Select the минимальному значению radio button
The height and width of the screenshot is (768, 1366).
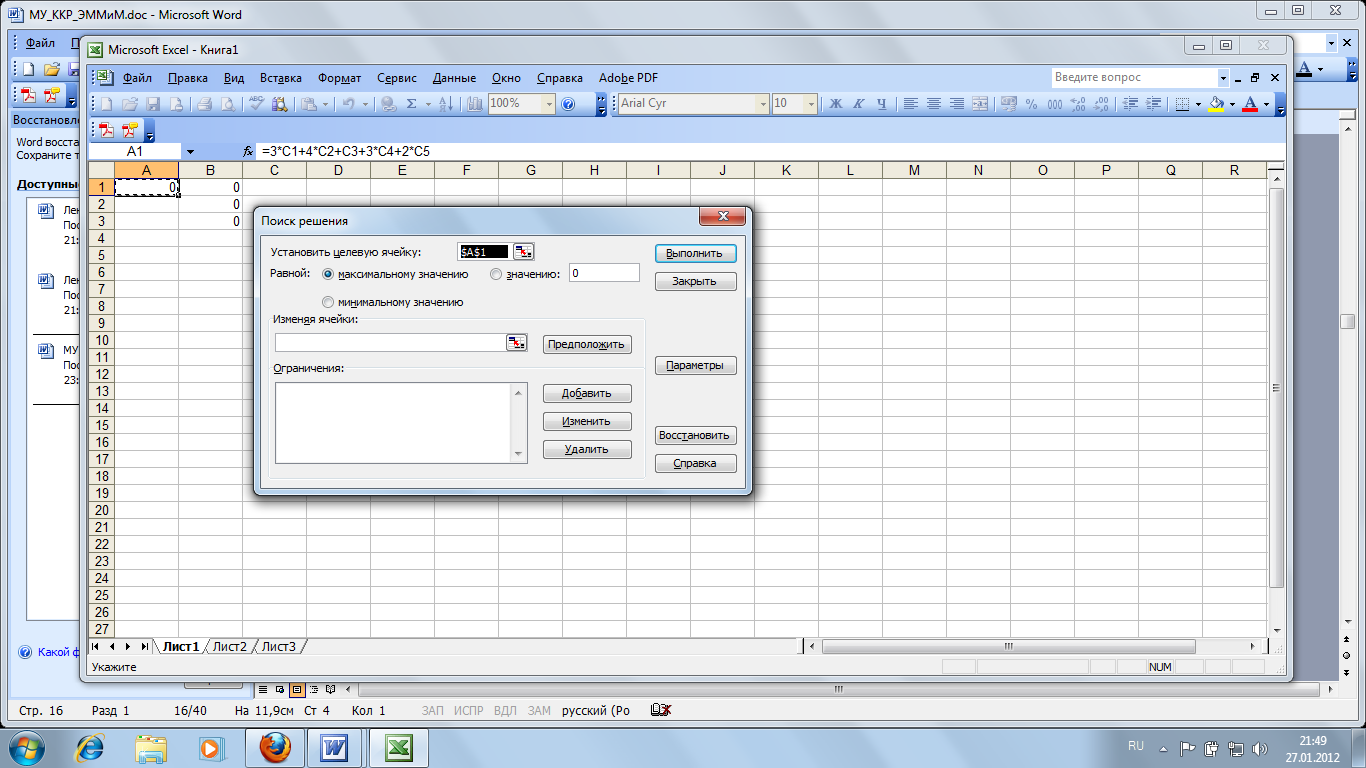click(328, 302)
